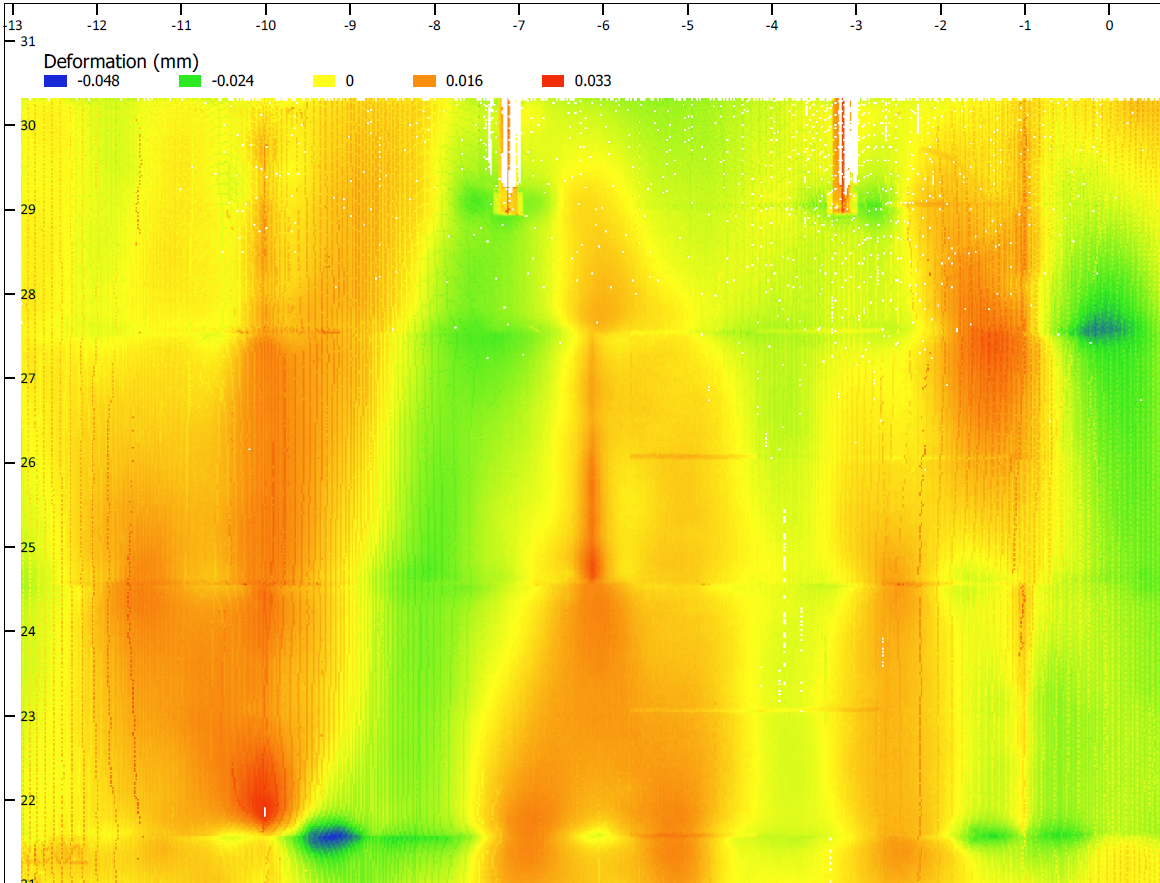Probe the blue spot at the right edge
This screenshot has height=883, width=1160.
[1104, 327]
